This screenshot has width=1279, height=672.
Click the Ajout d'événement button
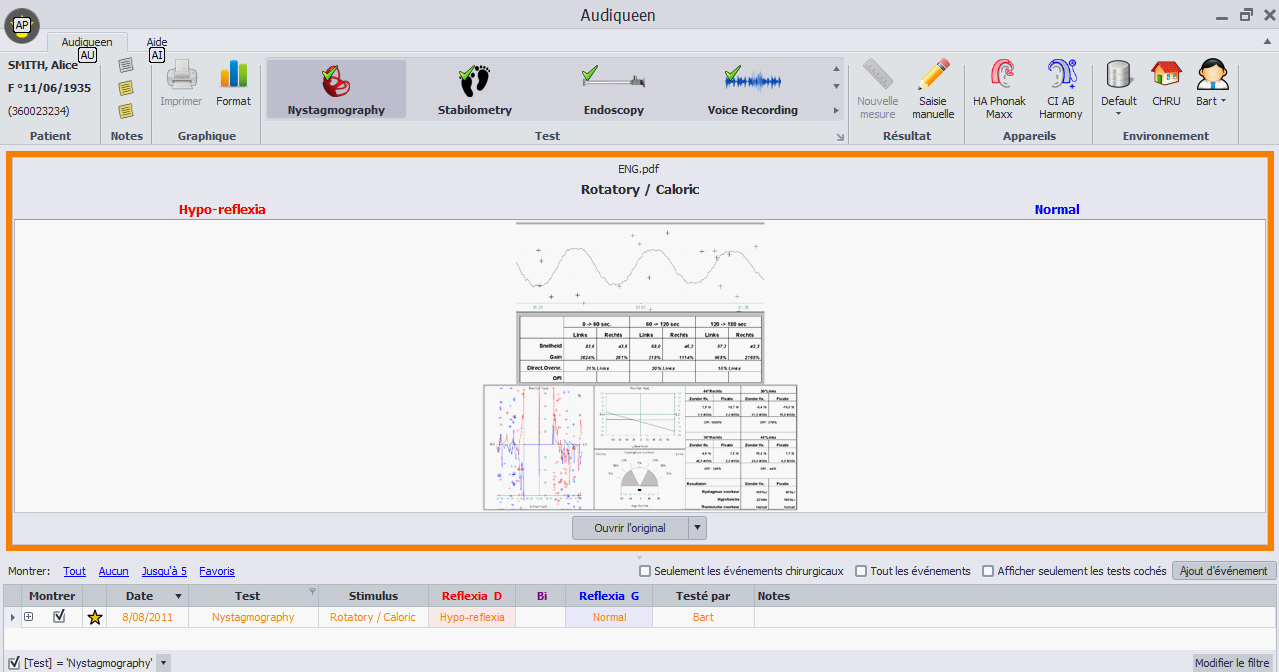(x=1222, y=570)
